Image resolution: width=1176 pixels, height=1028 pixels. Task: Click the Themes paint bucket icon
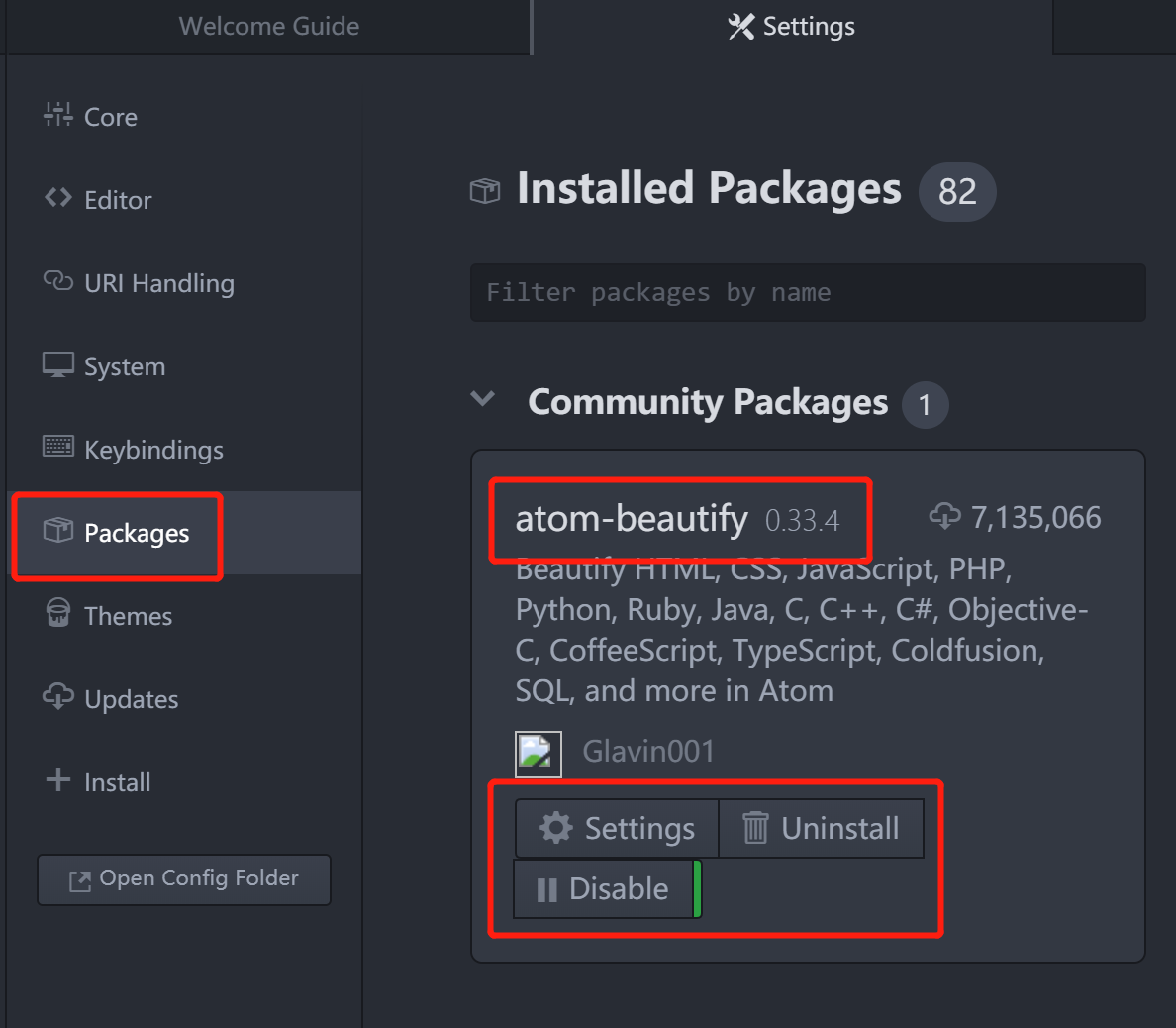57,613
